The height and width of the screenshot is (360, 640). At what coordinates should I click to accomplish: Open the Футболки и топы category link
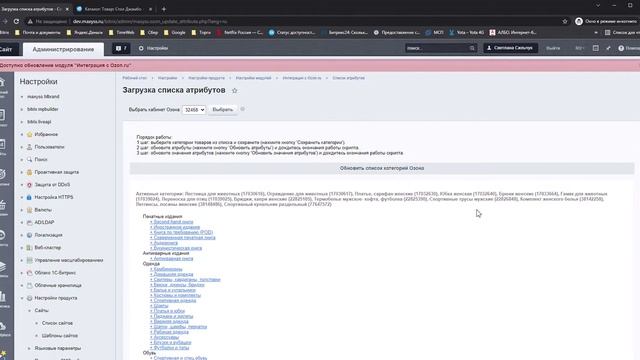click(170, 348)
